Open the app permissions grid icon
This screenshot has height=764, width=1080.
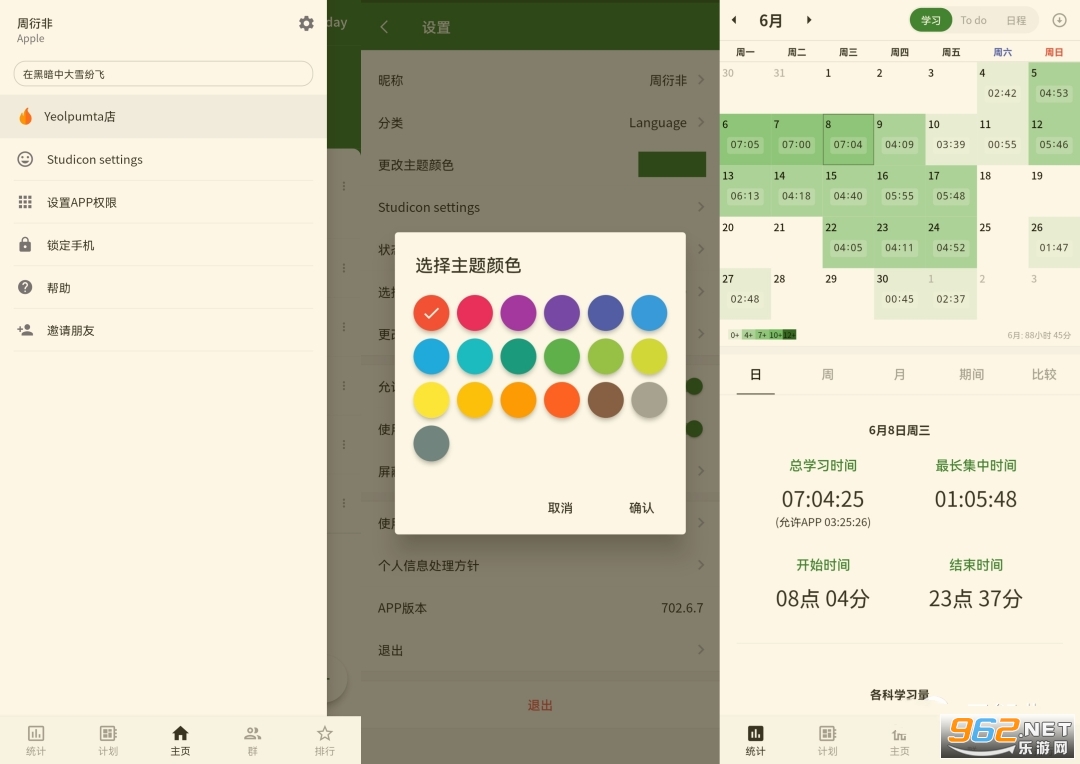[x=26, y=202]
